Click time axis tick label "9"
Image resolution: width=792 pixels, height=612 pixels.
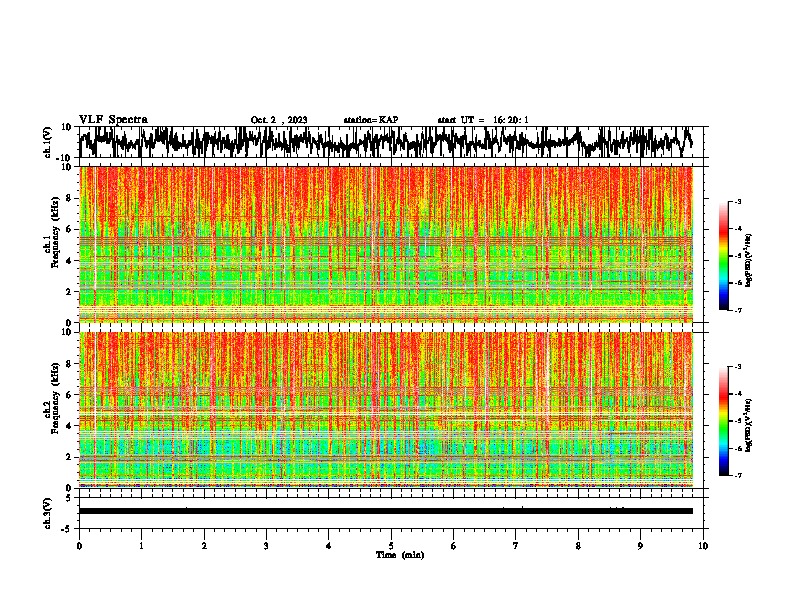pyautogui.click(x=640, y=546)
